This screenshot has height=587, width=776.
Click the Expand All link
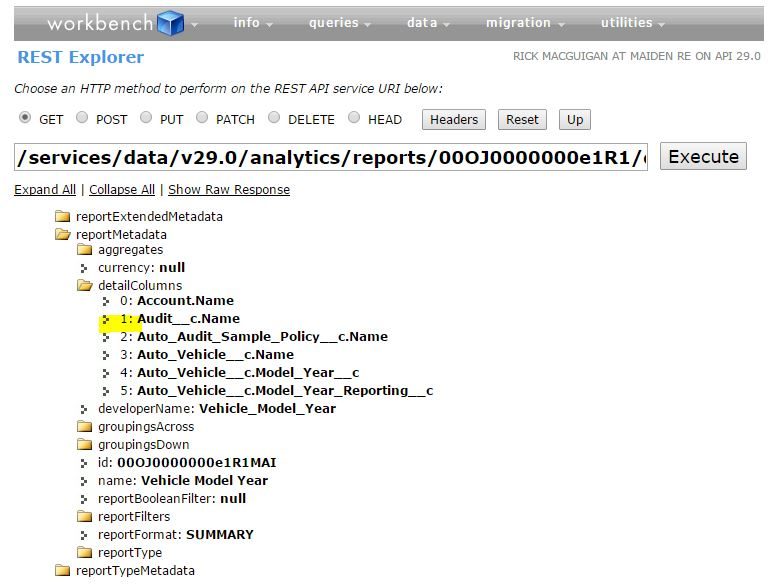(45, 190)
